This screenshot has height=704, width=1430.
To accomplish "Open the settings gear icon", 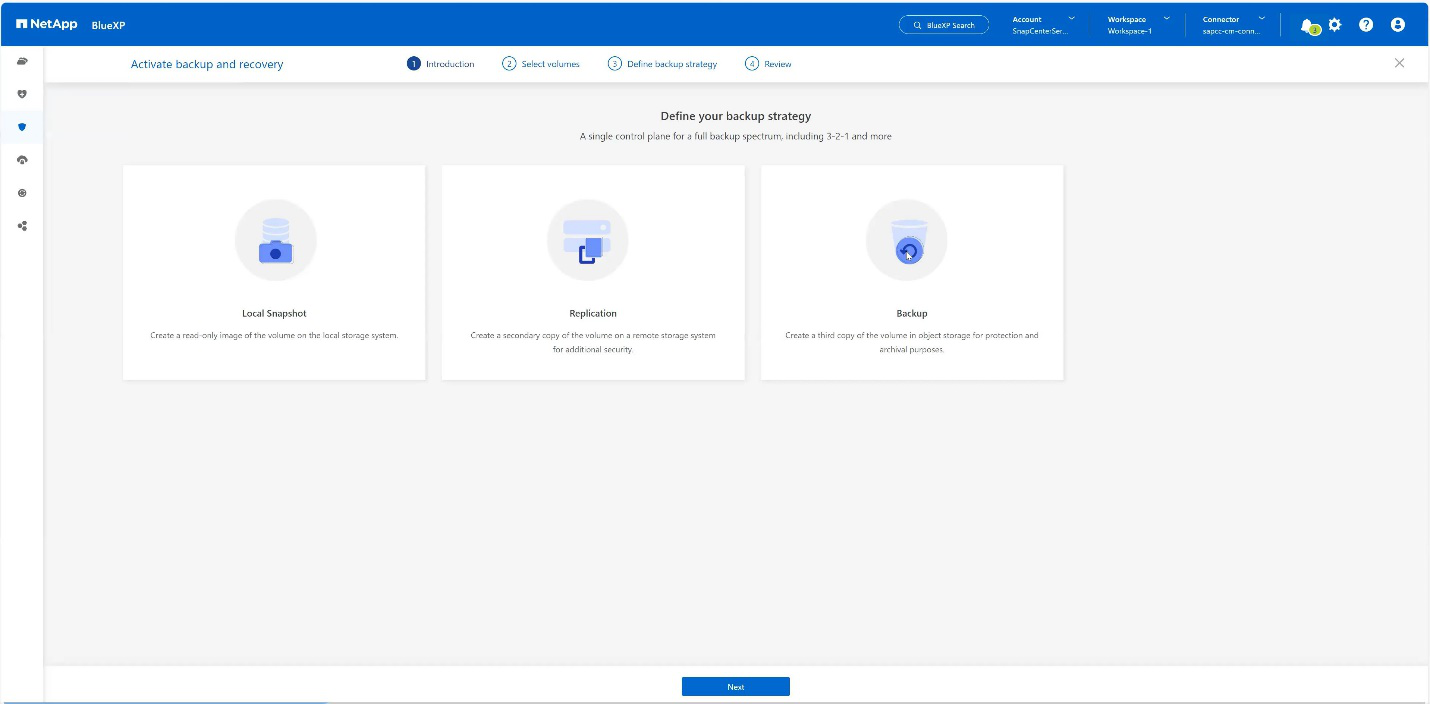I will point(1335,25).
